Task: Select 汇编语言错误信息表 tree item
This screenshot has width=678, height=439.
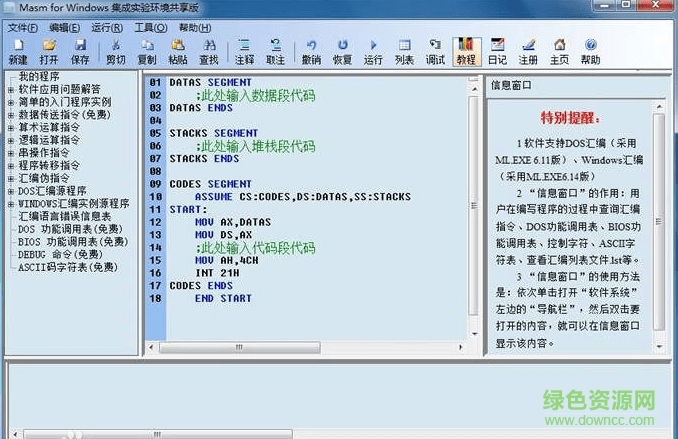Action: 65,216
